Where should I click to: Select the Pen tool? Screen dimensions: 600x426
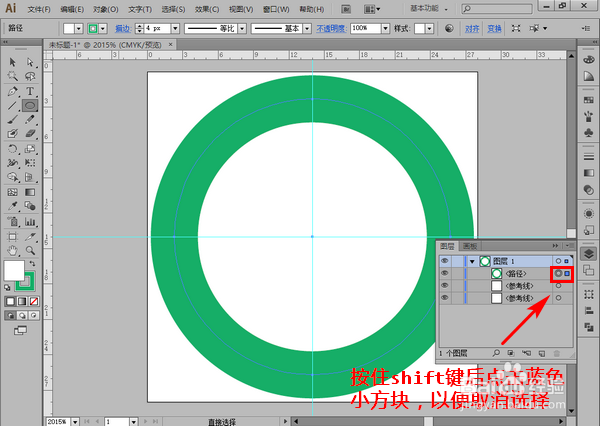[x=13, y=91]
